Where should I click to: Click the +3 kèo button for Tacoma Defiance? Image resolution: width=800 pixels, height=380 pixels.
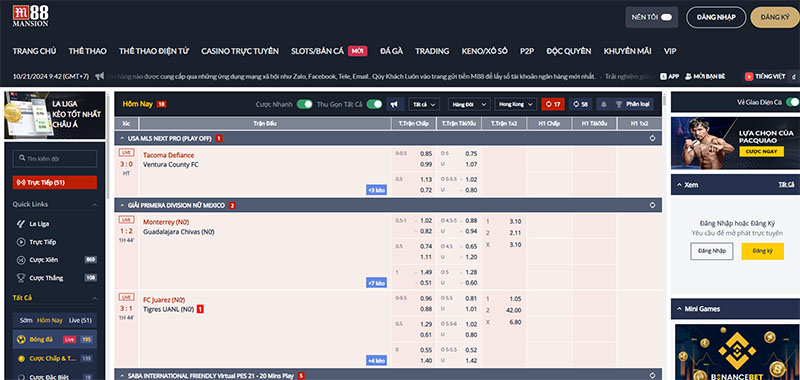[x=377, y=190]
